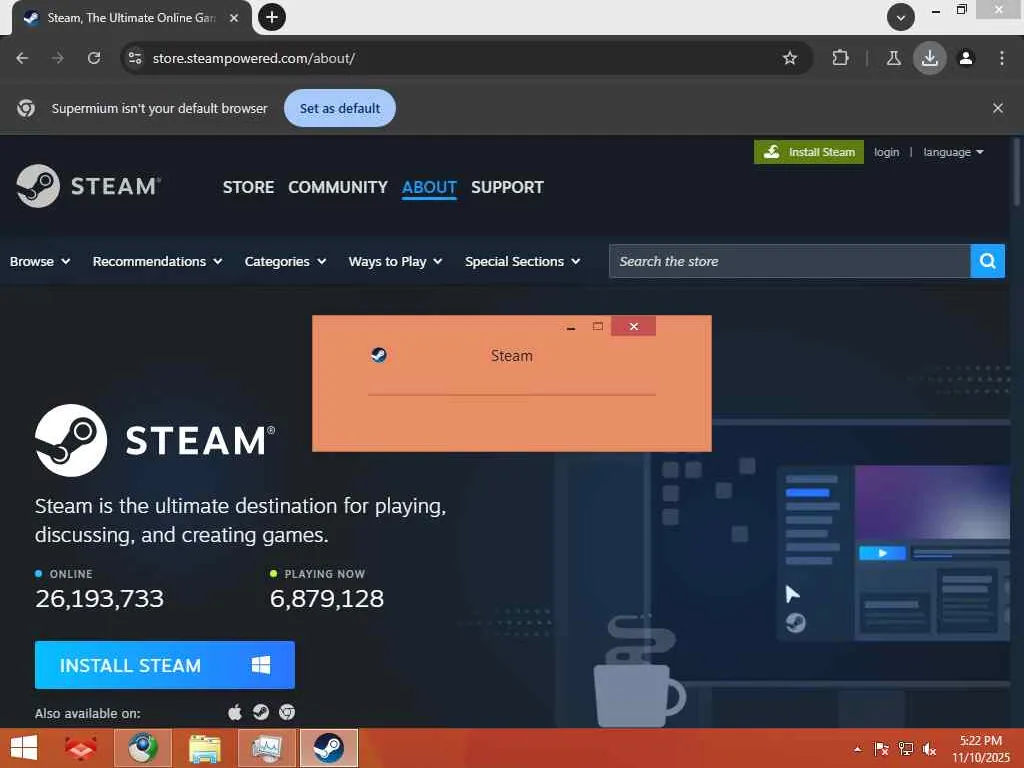Expand the Categories dropdown
This screenshot has height=768, width=1024.
click(x=285, y=261)
